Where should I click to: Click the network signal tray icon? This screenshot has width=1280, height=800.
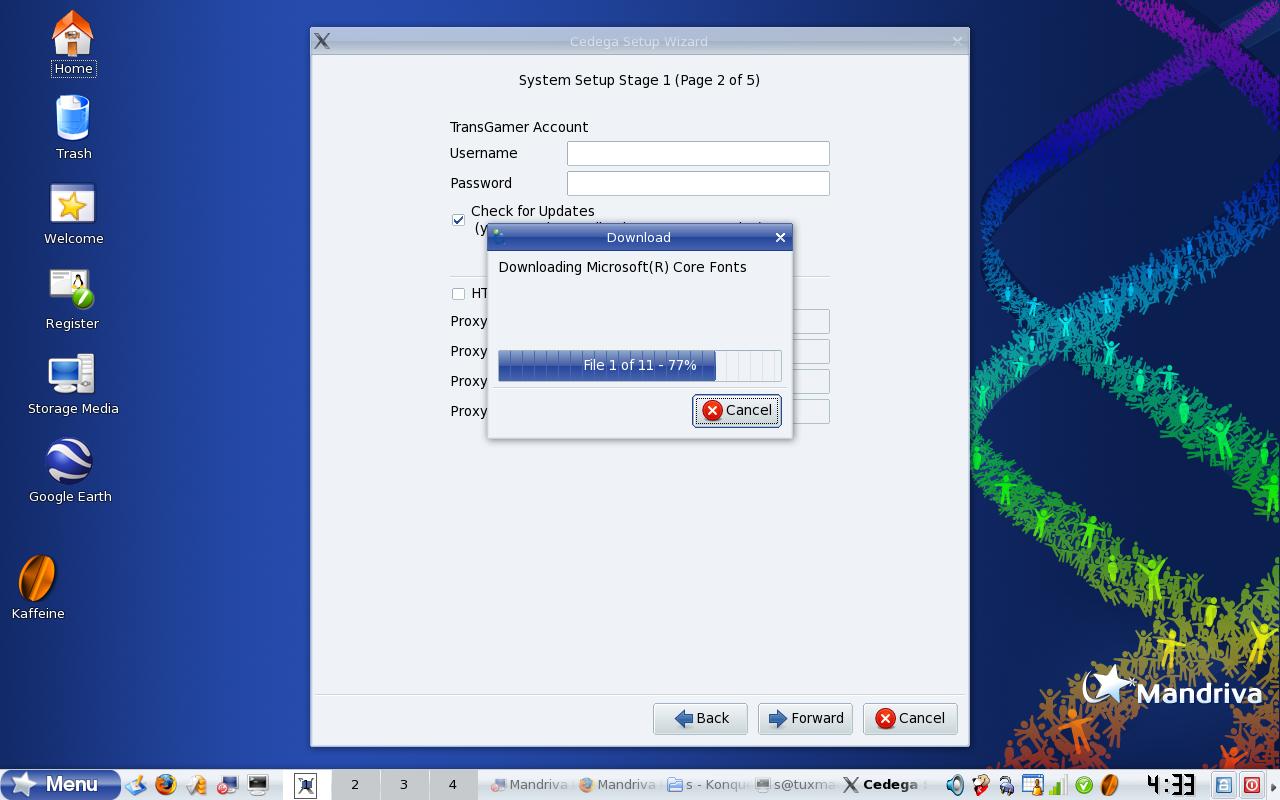pyautogui.click(x=1057, y=785)
